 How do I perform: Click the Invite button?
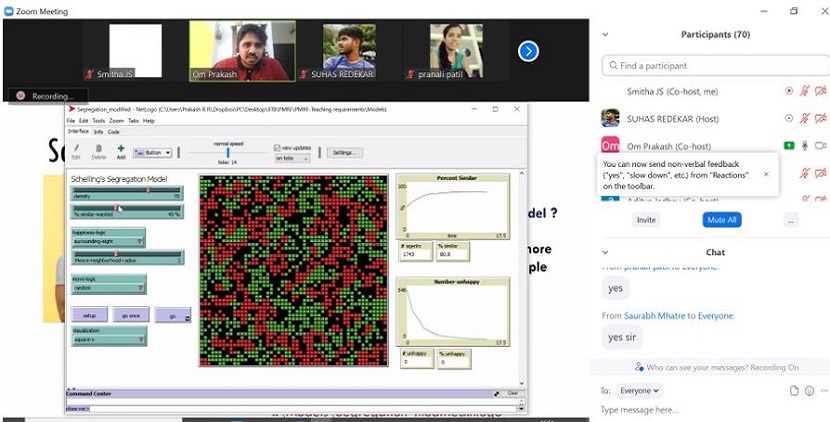(x=646, y=220)
